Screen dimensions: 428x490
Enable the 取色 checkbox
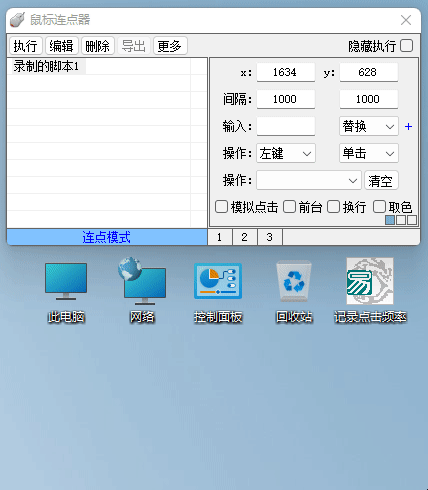click(379, 207)
